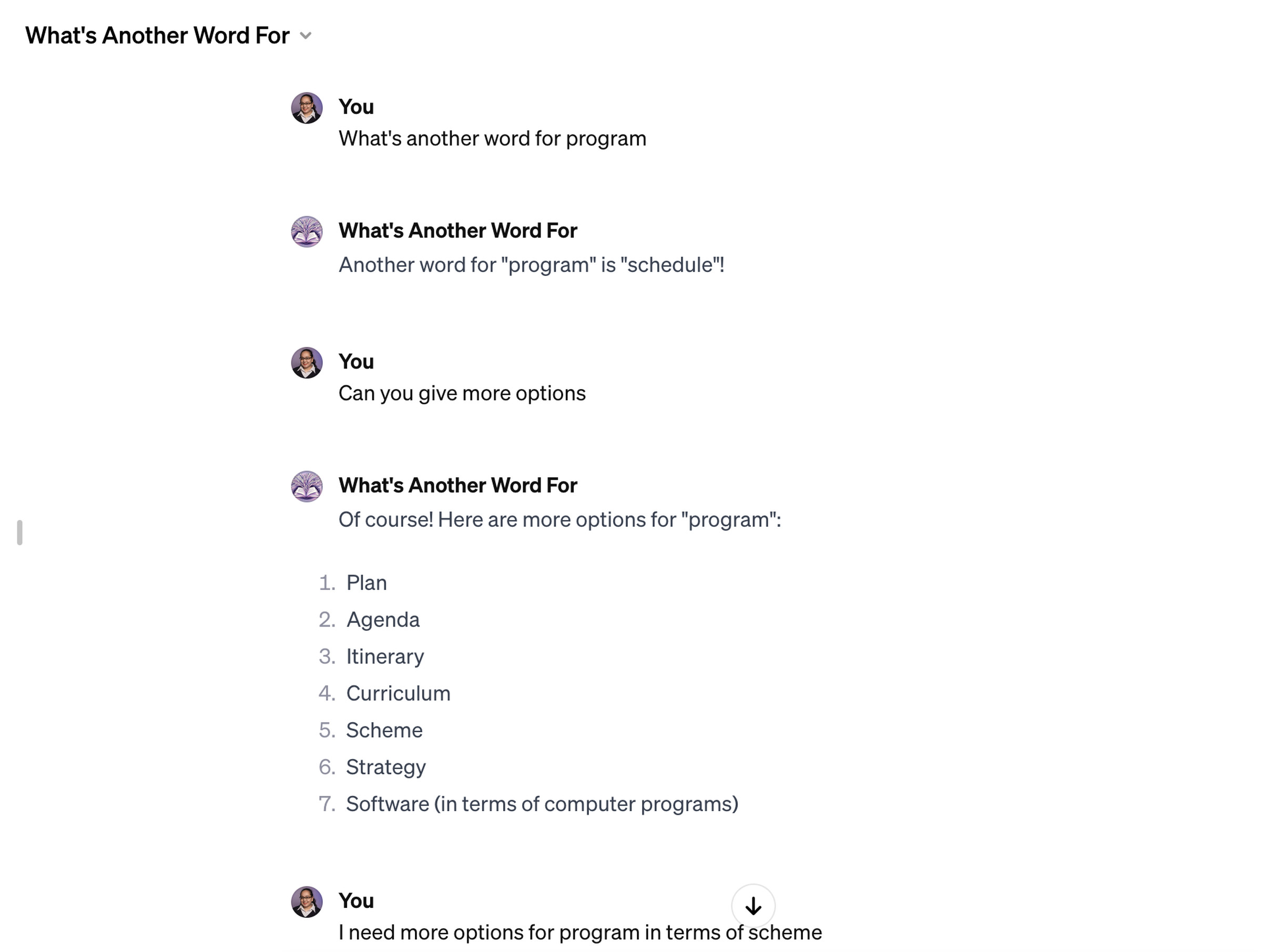Select the "Agenda" list item
This screenshot has height=952, width=1262.
[383, 620]
